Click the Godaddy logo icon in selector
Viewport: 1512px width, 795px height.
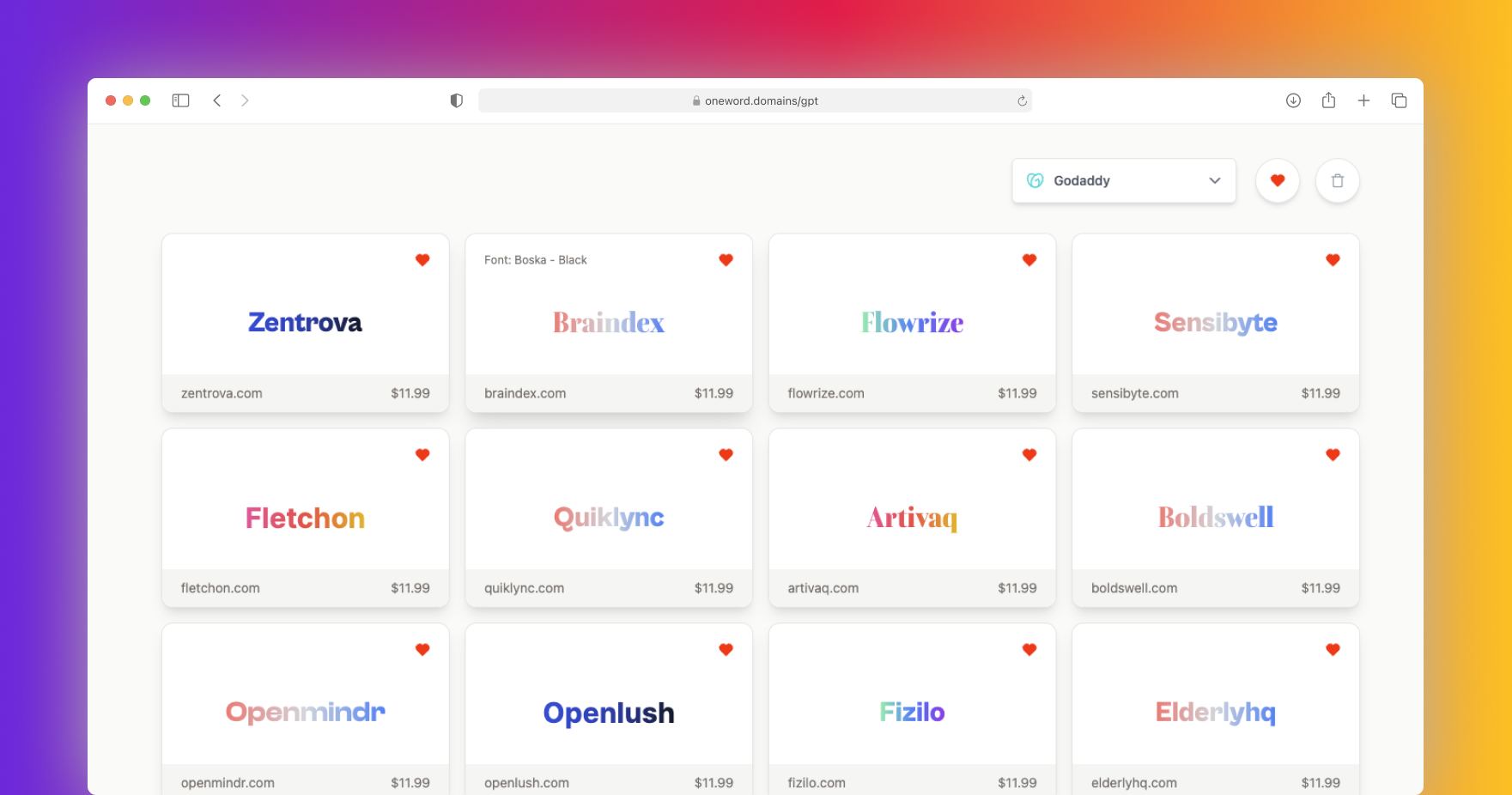click(x=1035, y=180)
